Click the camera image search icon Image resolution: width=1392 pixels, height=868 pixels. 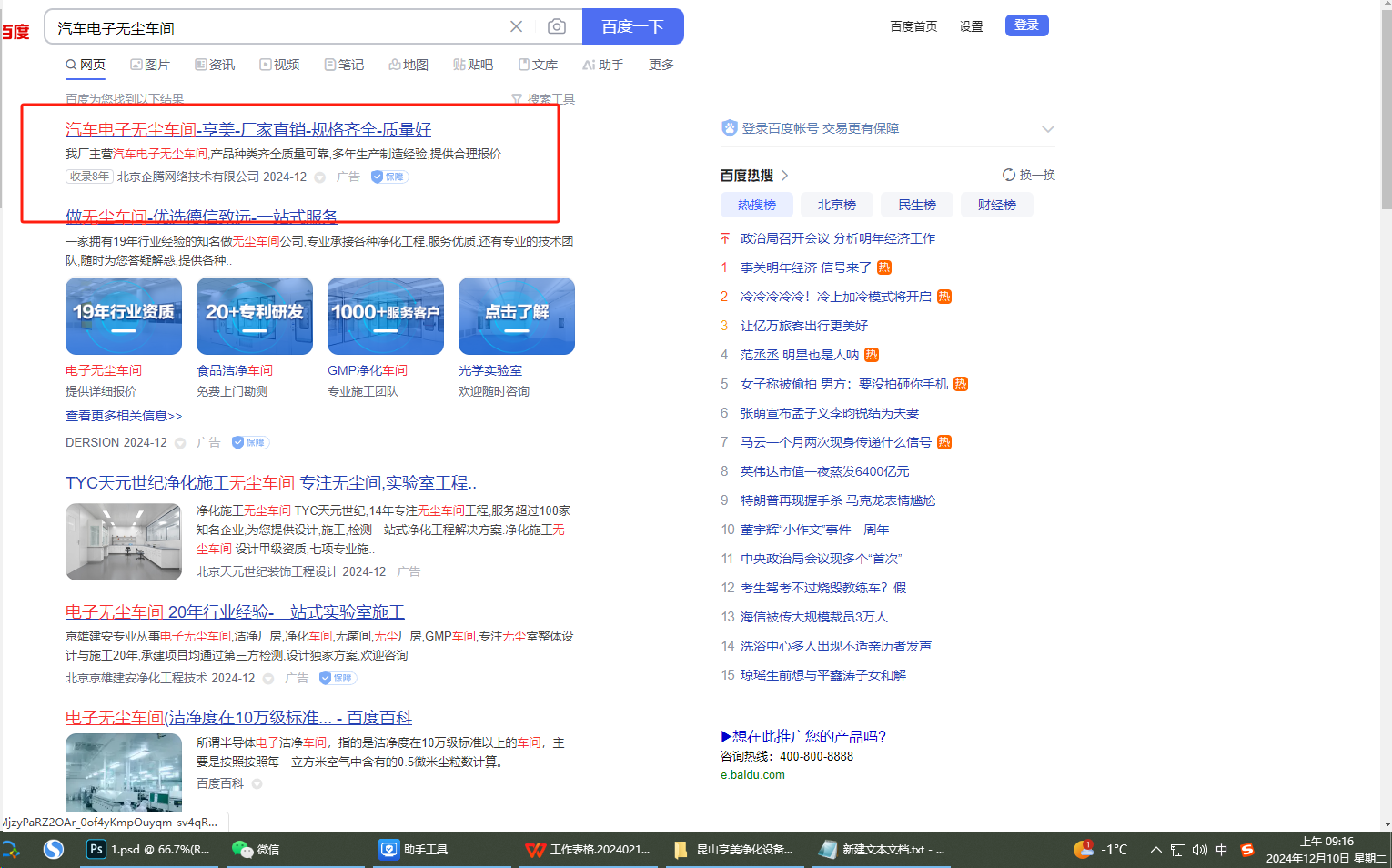pos(556,27)
